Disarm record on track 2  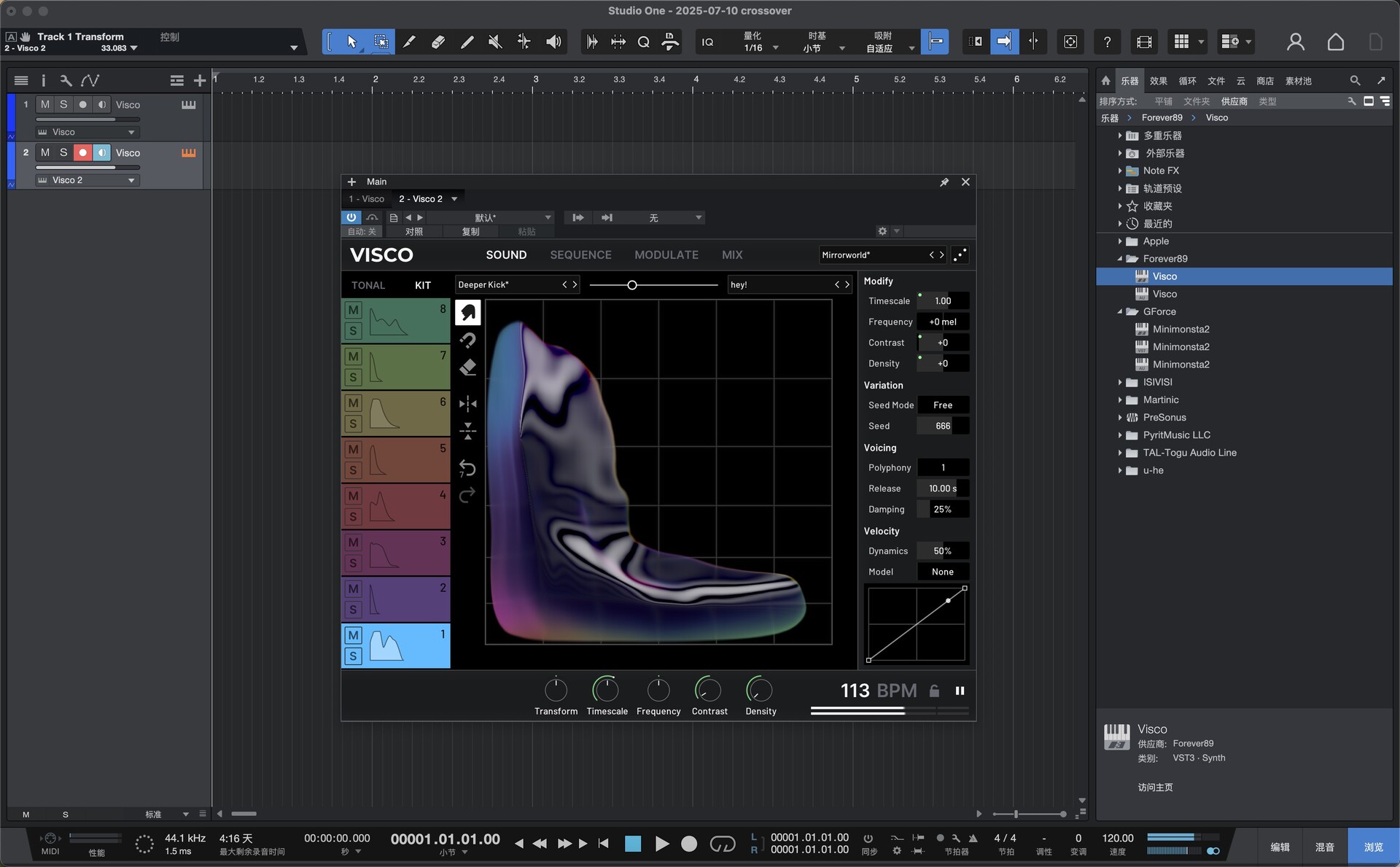[82, 152]
